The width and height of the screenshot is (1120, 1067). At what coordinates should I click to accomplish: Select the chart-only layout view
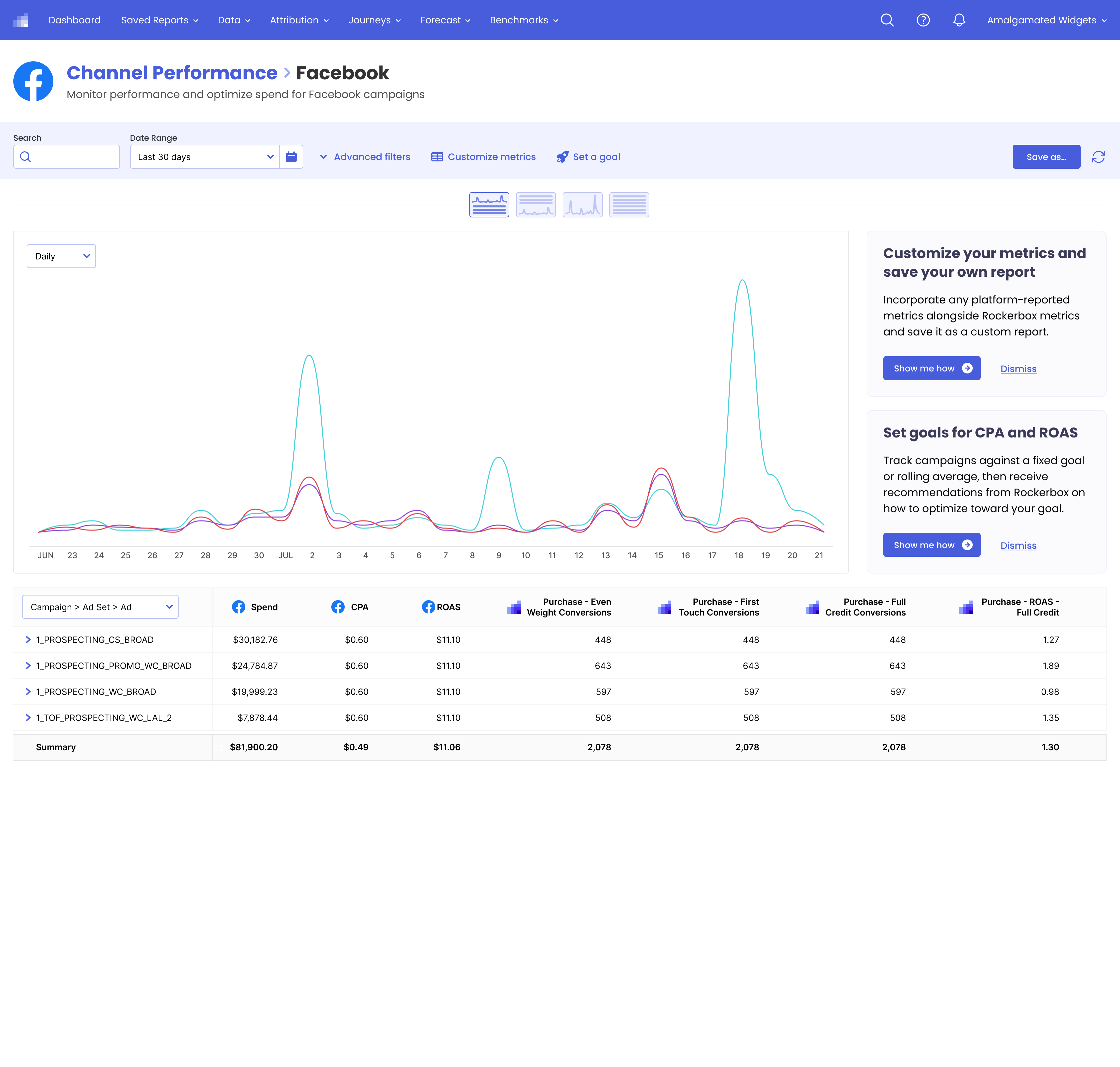pos(582,205)
